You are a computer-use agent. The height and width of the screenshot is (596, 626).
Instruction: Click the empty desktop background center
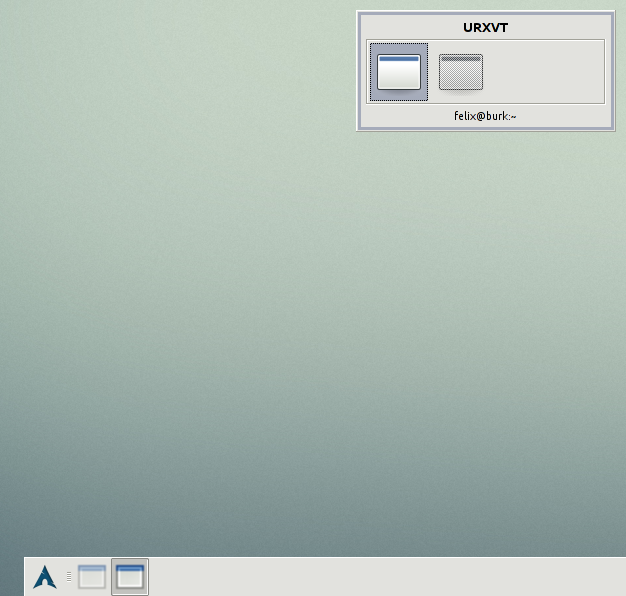click(313, 300)
